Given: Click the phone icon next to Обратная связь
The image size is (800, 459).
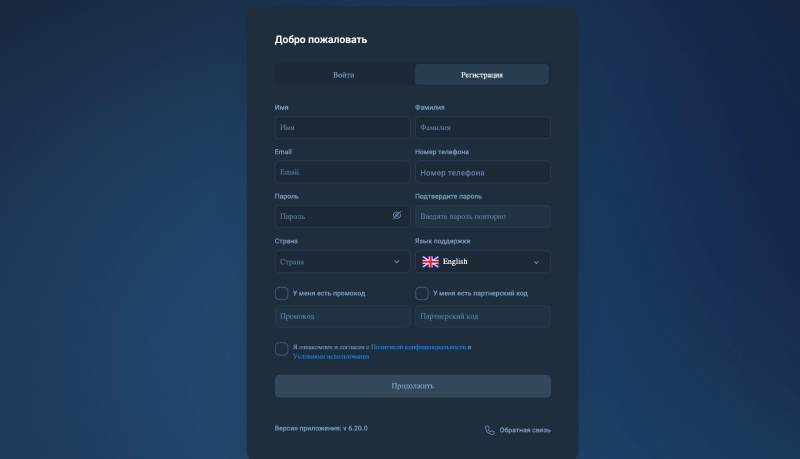Looking at the screenshot, I should (489, 430).
